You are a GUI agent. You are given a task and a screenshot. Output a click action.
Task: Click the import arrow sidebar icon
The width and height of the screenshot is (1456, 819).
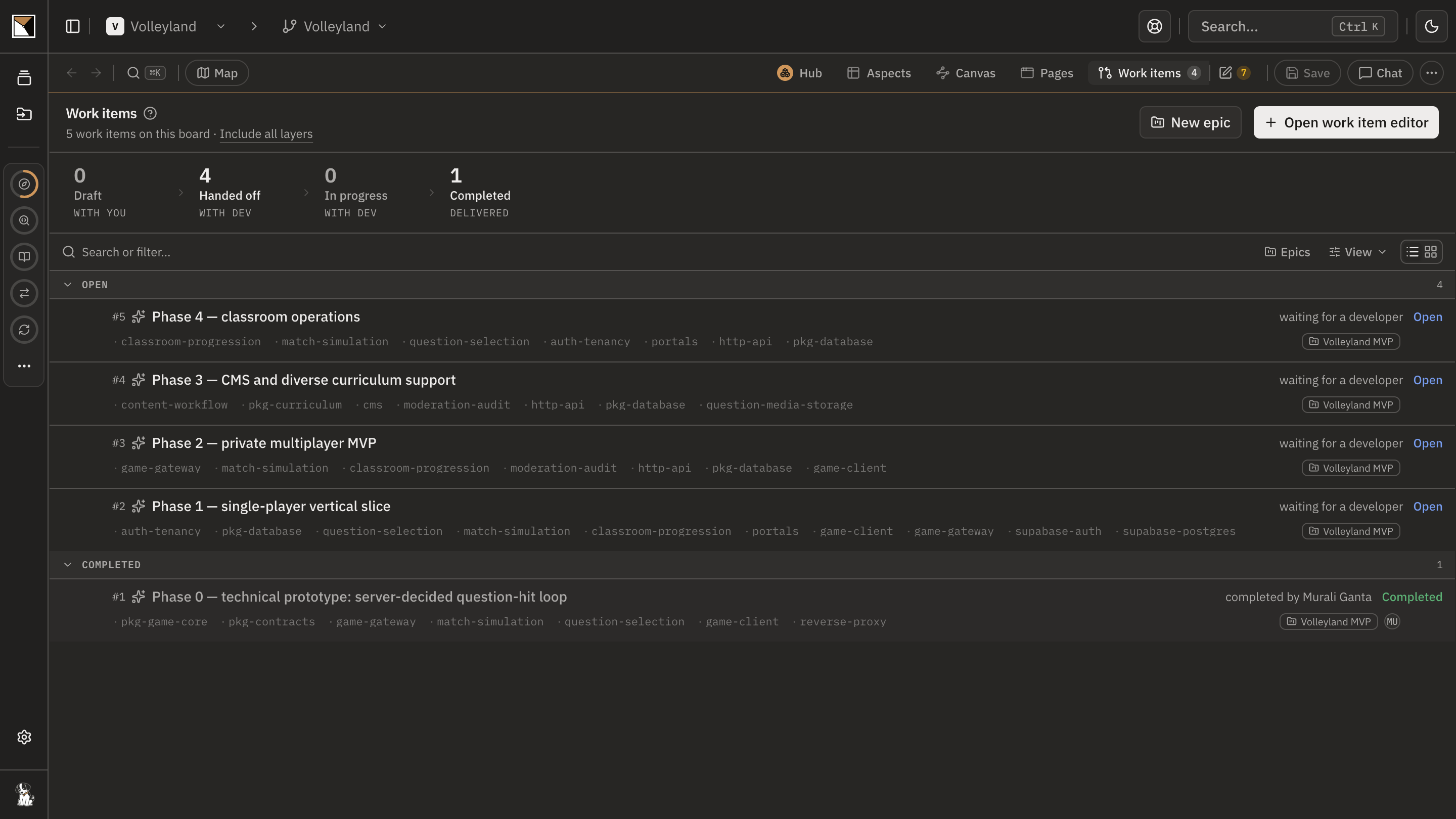click(x=24, y=114)
